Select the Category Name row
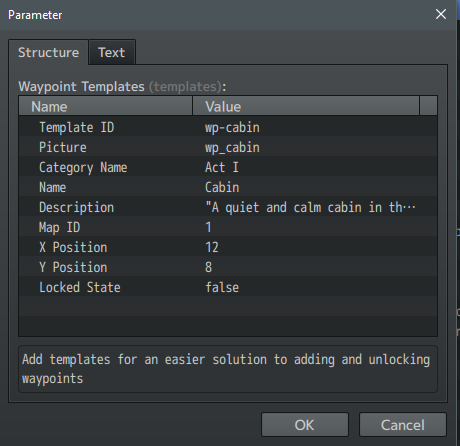Viewport: 460px width, 446px height. [228, 167]
